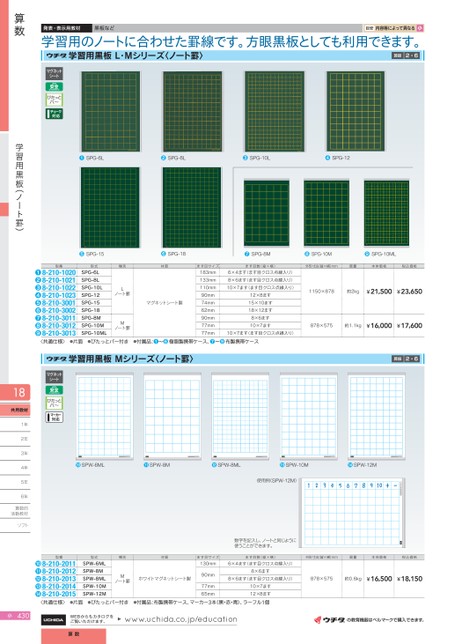Viewport: 462px width, 644px height.
Task: Select the 共用教材 side tab
Action: pos(15,410)
